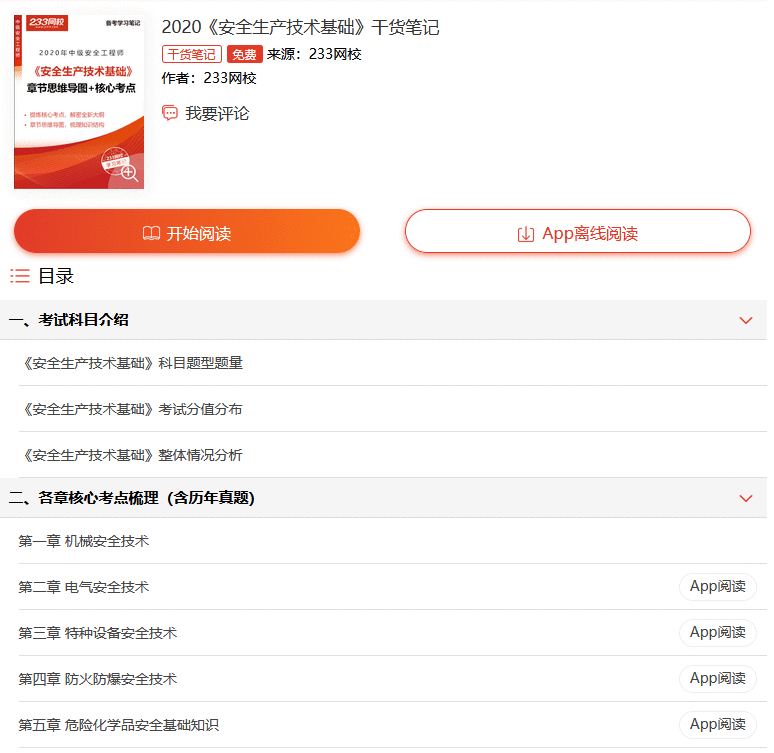Collapse the 各章核心考点梳理 section chevron

(745, 498)
